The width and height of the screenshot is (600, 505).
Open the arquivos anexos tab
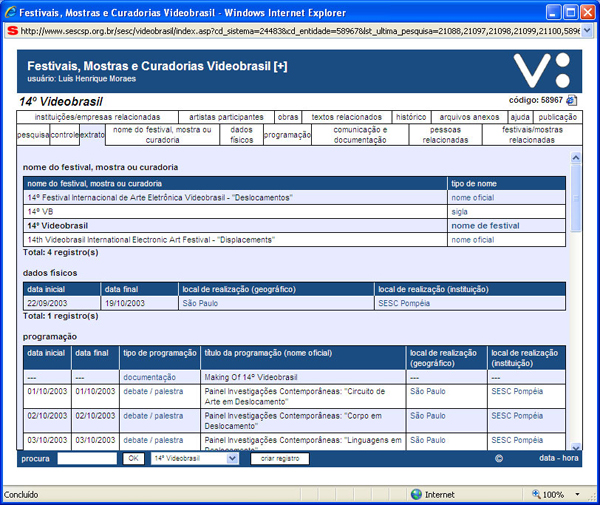click(469, 117)
